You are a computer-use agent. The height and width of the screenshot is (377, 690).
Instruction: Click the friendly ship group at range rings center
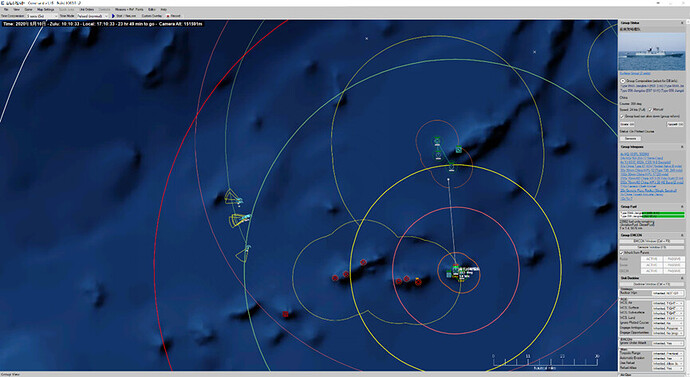tap(457, 273)
